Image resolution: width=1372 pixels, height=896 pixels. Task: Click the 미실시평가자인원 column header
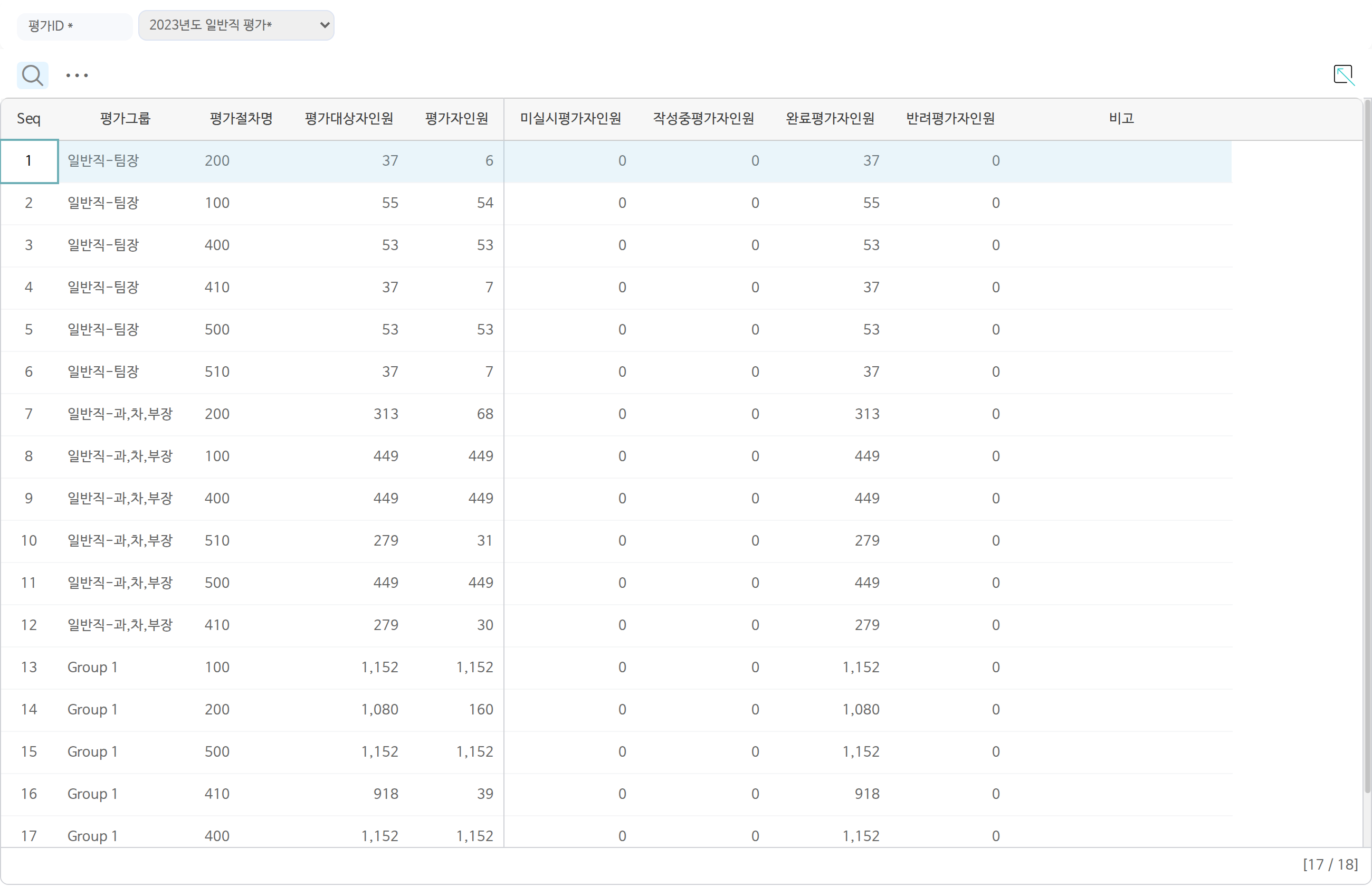[x=571, y=119]
